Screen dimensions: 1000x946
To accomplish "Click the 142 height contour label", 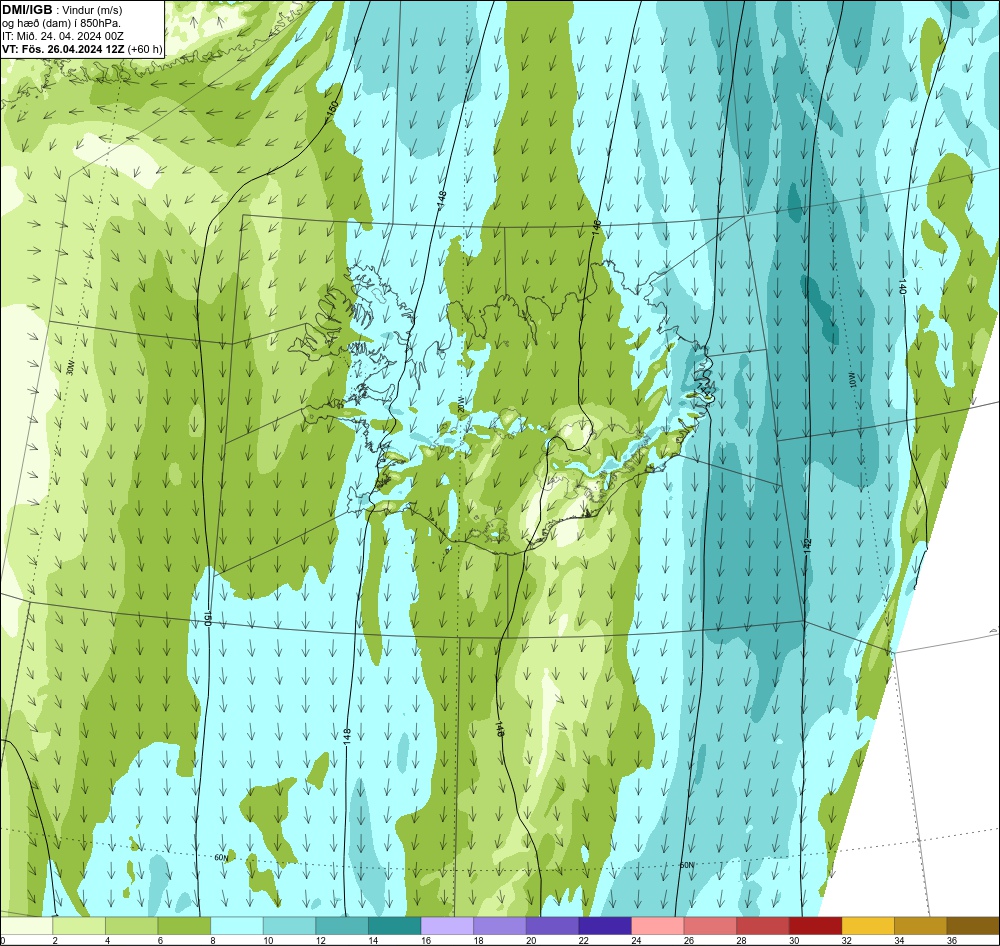I will click(808, 545).
